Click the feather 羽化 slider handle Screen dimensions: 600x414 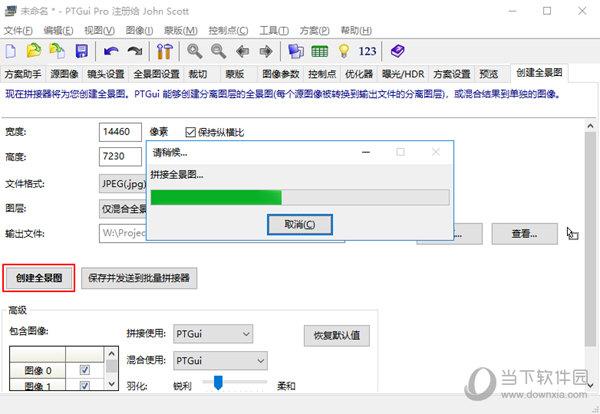[218, 382]
